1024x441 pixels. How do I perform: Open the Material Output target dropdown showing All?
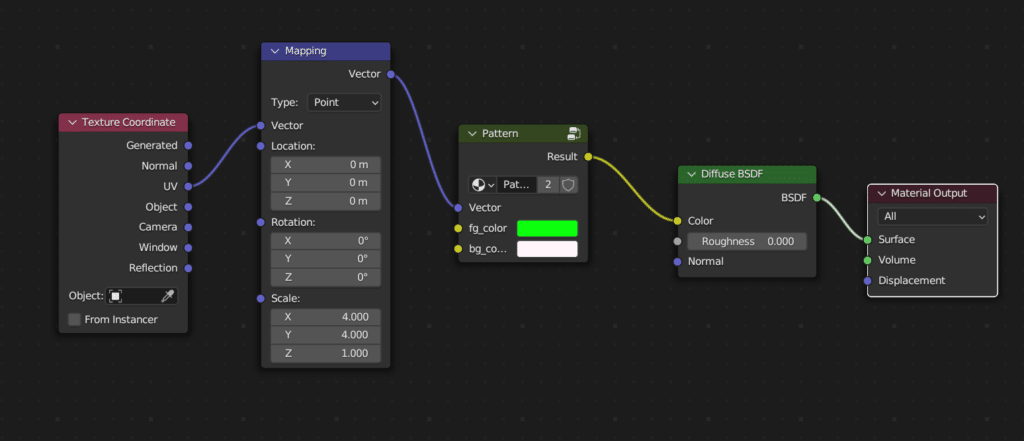point(932,216)
